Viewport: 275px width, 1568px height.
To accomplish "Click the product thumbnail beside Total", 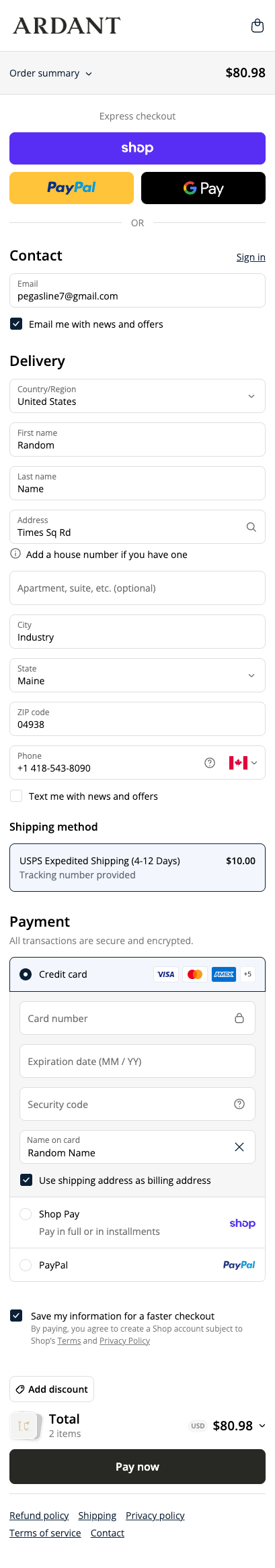I will pyautogui.click(x=24, y=1426).
